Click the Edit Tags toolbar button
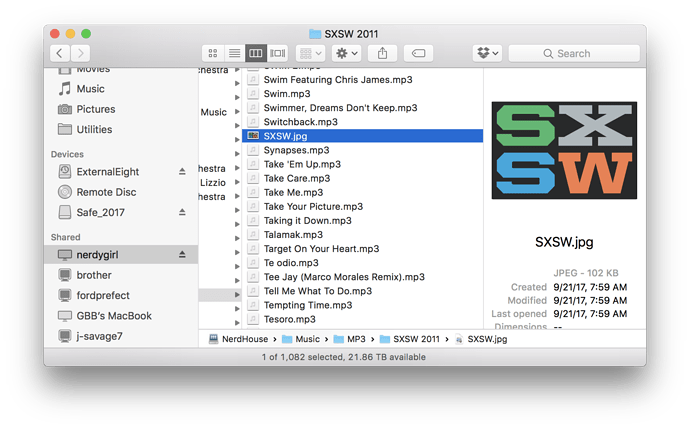The image size is (690, 428). [x=418, y=53]
